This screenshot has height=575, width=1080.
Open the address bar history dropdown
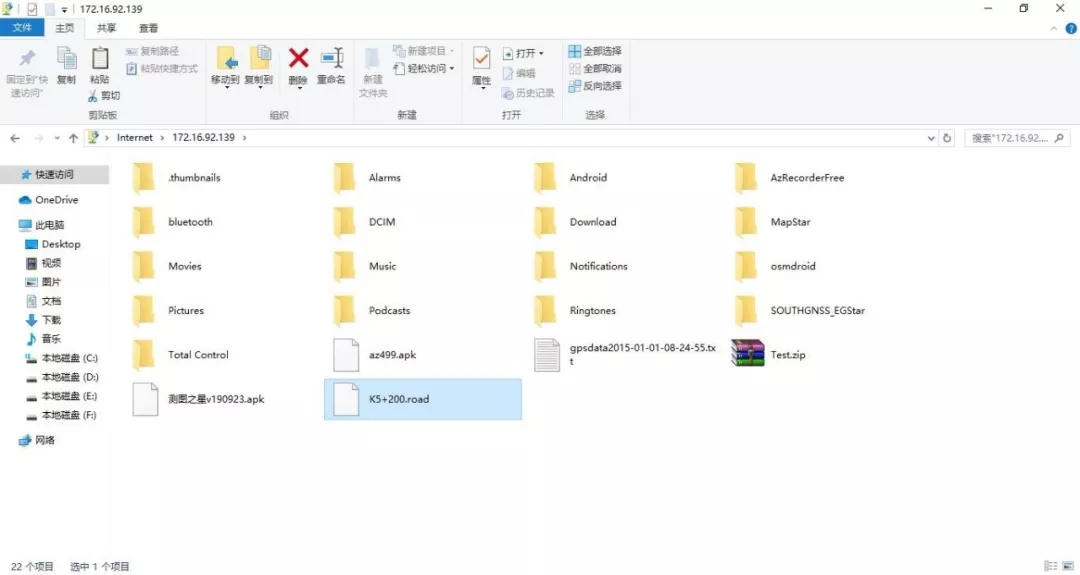(931, 138)
